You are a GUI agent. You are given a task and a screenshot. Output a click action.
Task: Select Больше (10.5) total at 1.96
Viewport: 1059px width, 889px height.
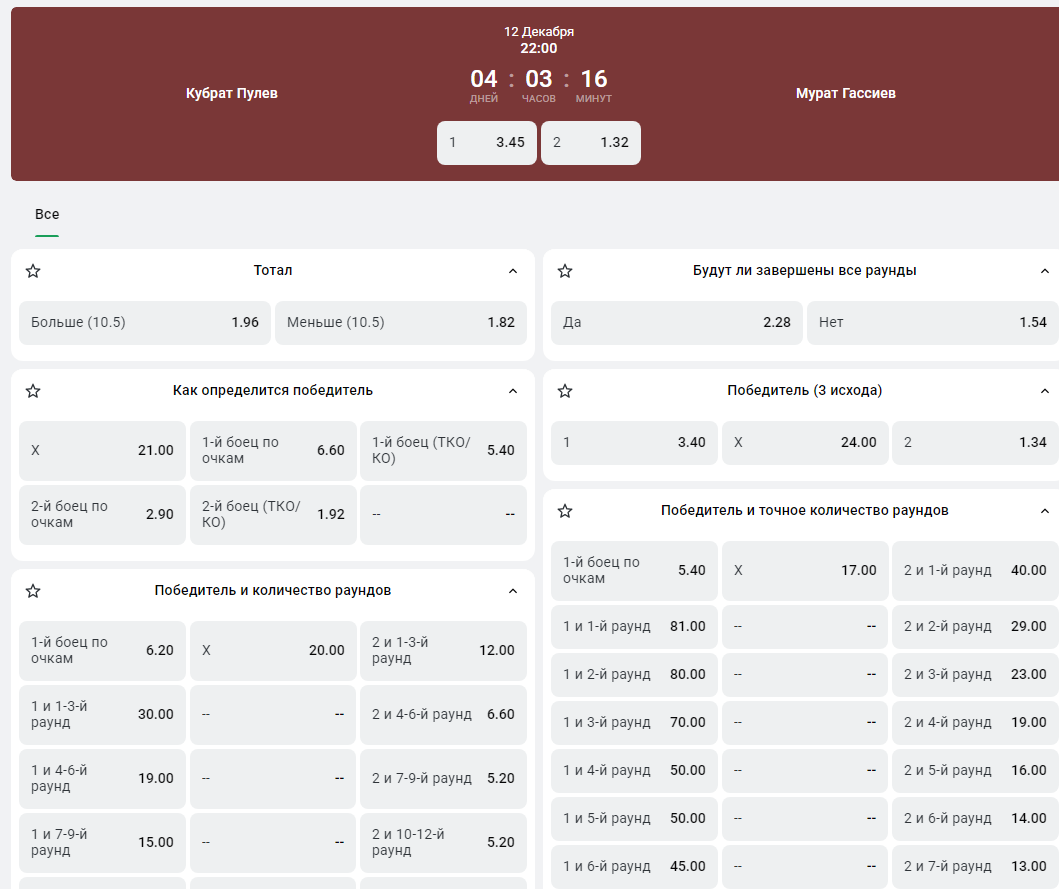145,323
